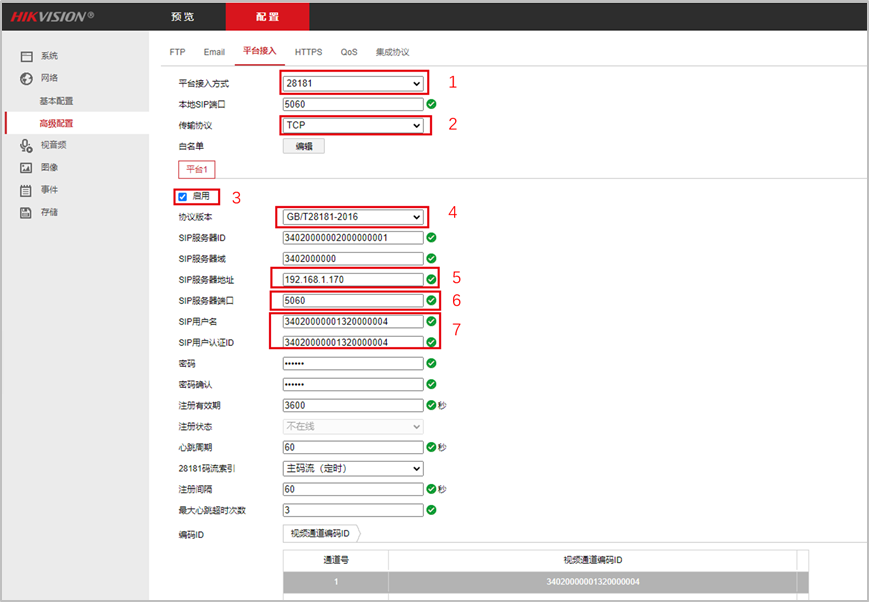
Task: Select the table cell 34020000001320000004
Action: [x=592, y=581]
